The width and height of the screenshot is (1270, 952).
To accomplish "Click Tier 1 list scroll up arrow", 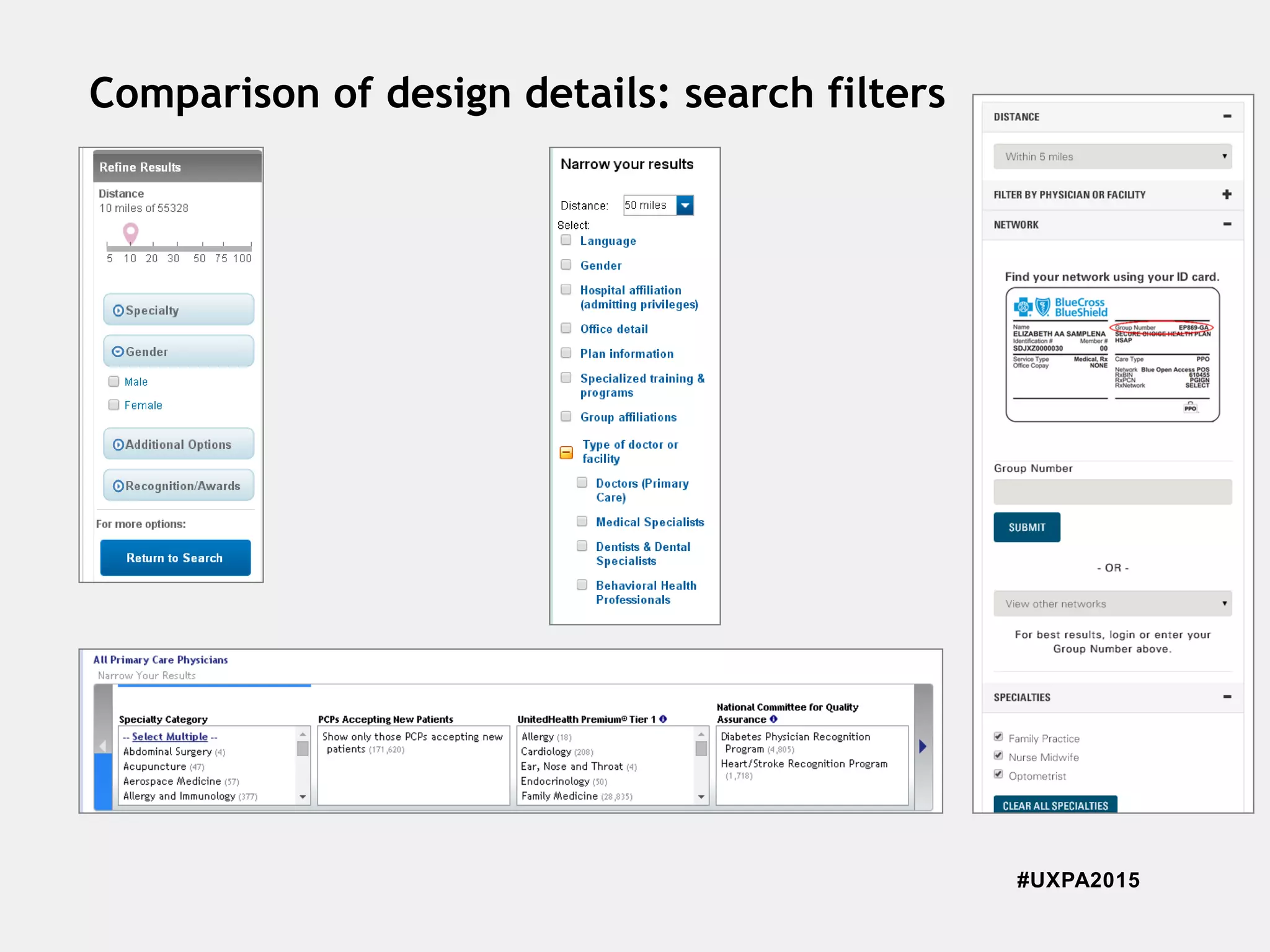I will pos(701,734).
